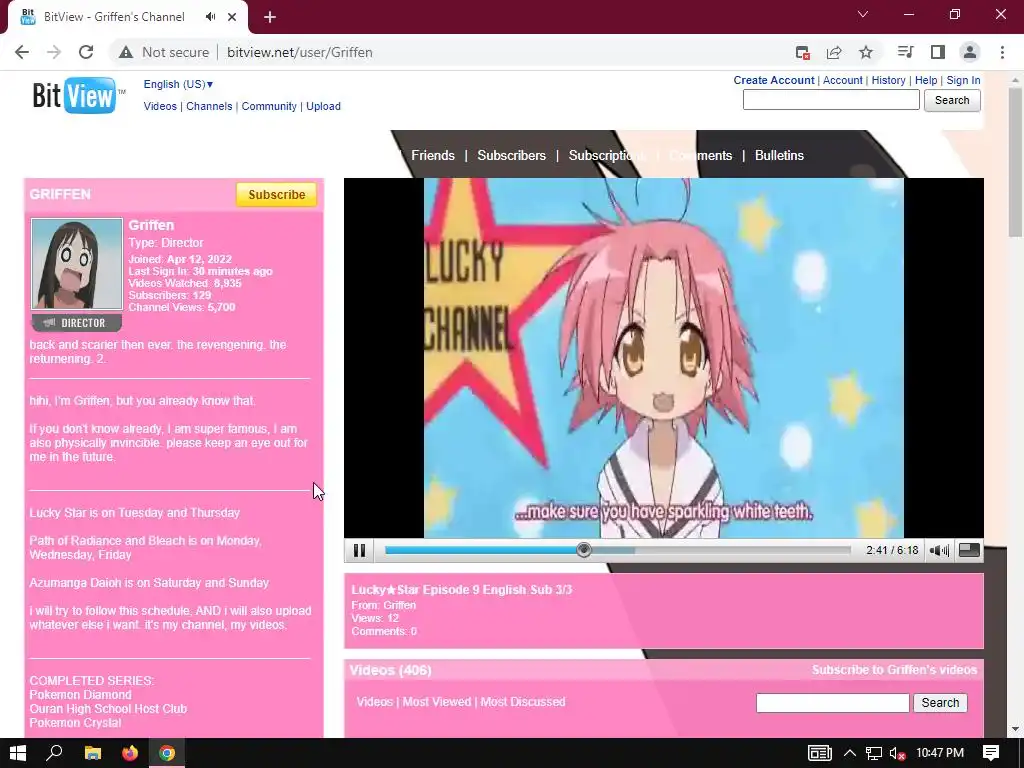Click the Griffen username link
This screenshot has width=1024, height=768.
point(151,225)
